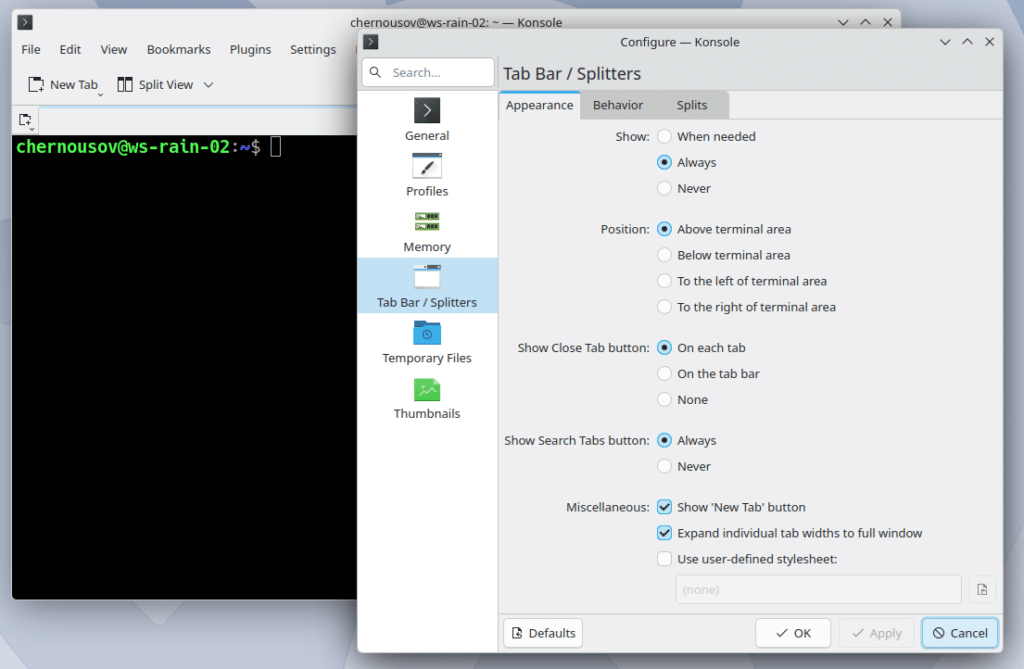
Task: Click New Tab in Konsole toolbar
Action: [x=63, y=85]
